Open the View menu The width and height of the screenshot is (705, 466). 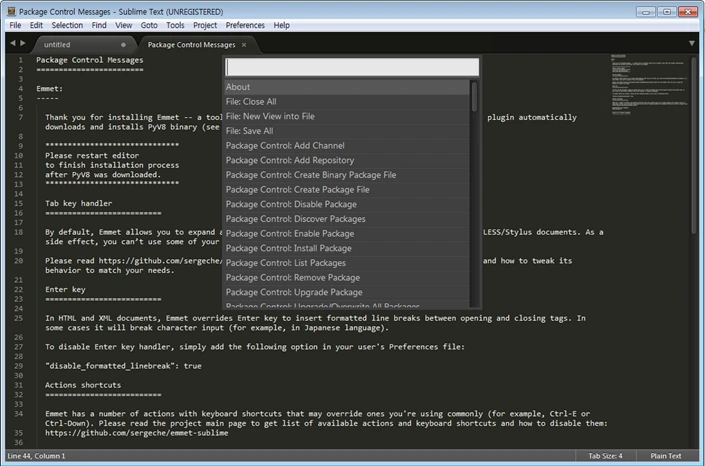point(123,25)
